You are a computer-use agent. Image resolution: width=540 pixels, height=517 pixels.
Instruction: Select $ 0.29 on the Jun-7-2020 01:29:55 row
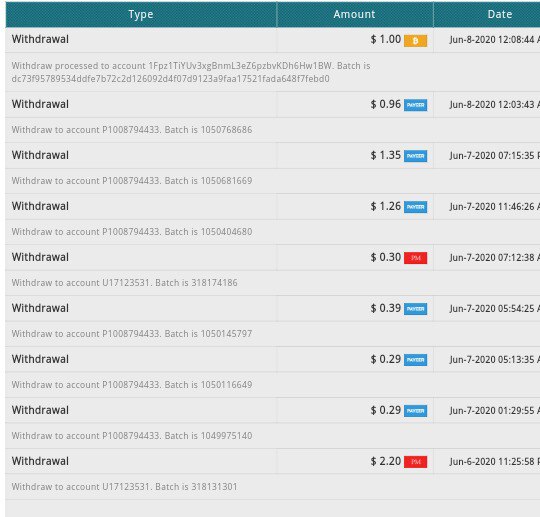pyautogui.click(x=386, y=410)
